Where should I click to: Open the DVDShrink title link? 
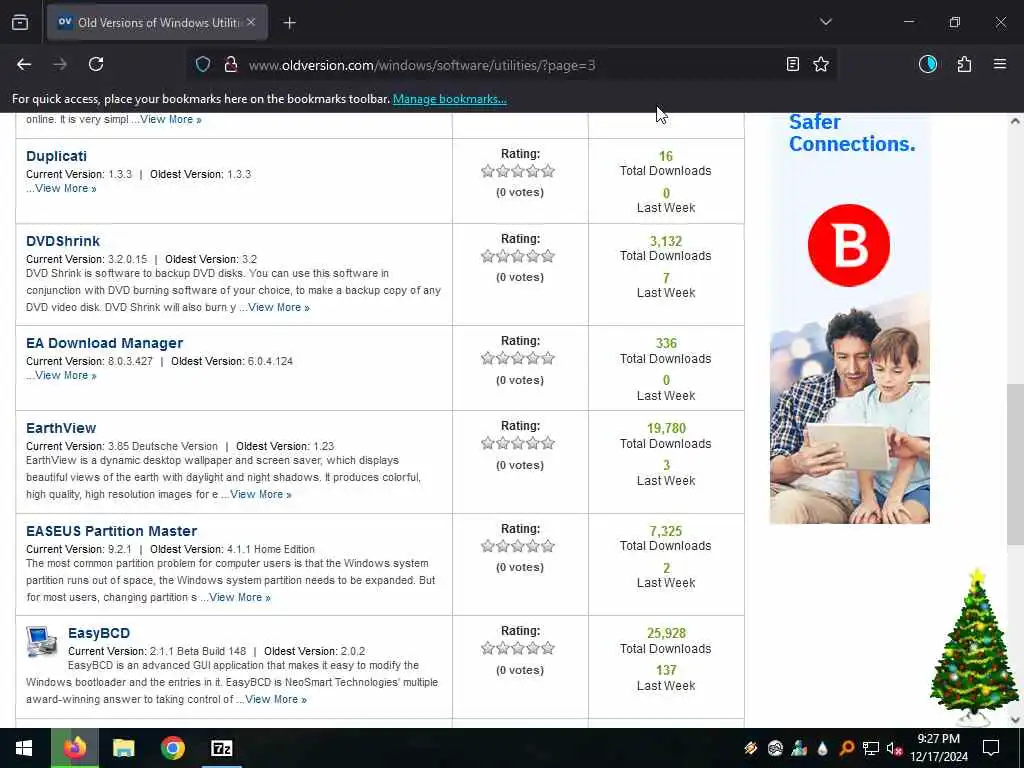63,241
